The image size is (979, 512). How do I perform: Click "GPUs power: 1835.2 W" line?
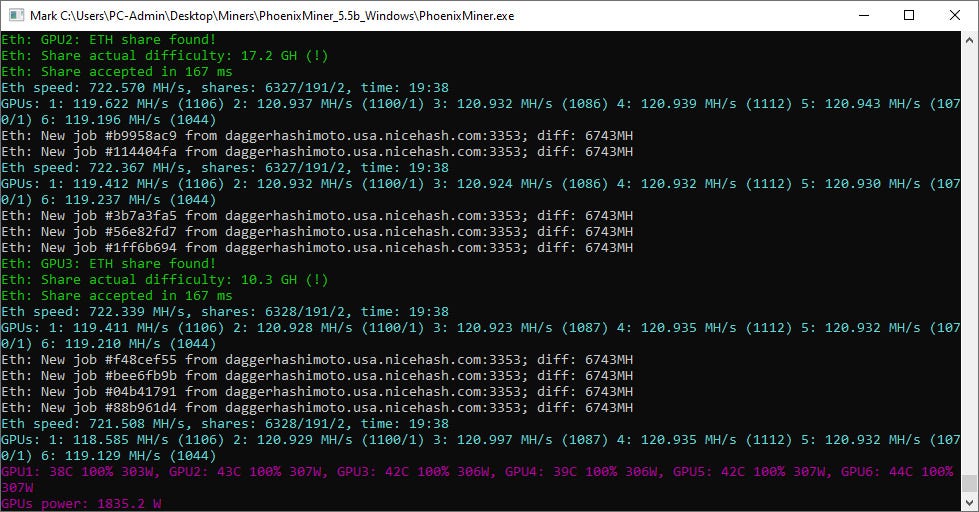click(81, 504)
